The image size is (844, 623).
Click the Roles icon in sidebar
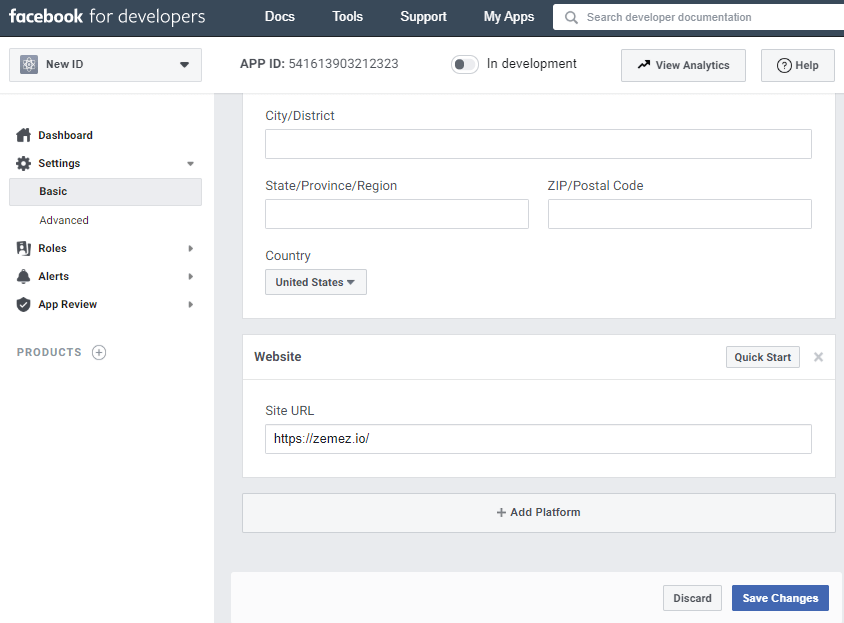click(24, 248)
